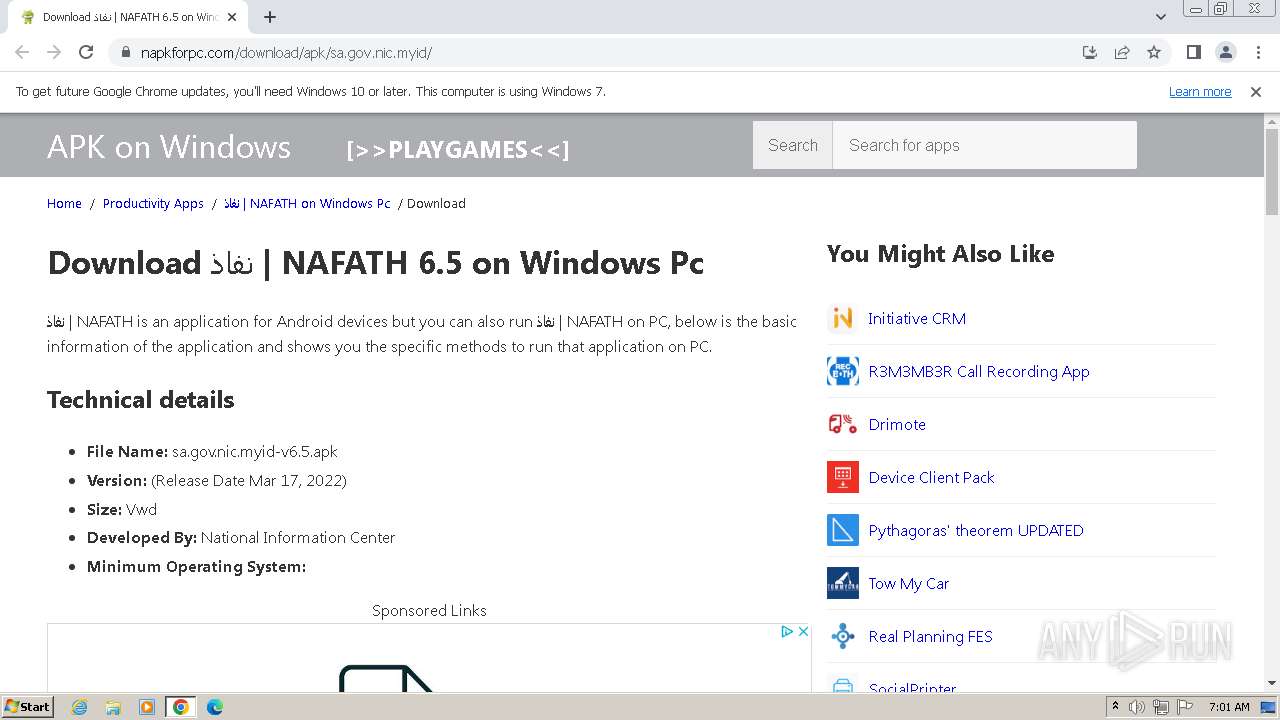This screenshot has height=720, width=1280.
Task: Open the Tow My Car link
Action: click(x=909, y=584)
